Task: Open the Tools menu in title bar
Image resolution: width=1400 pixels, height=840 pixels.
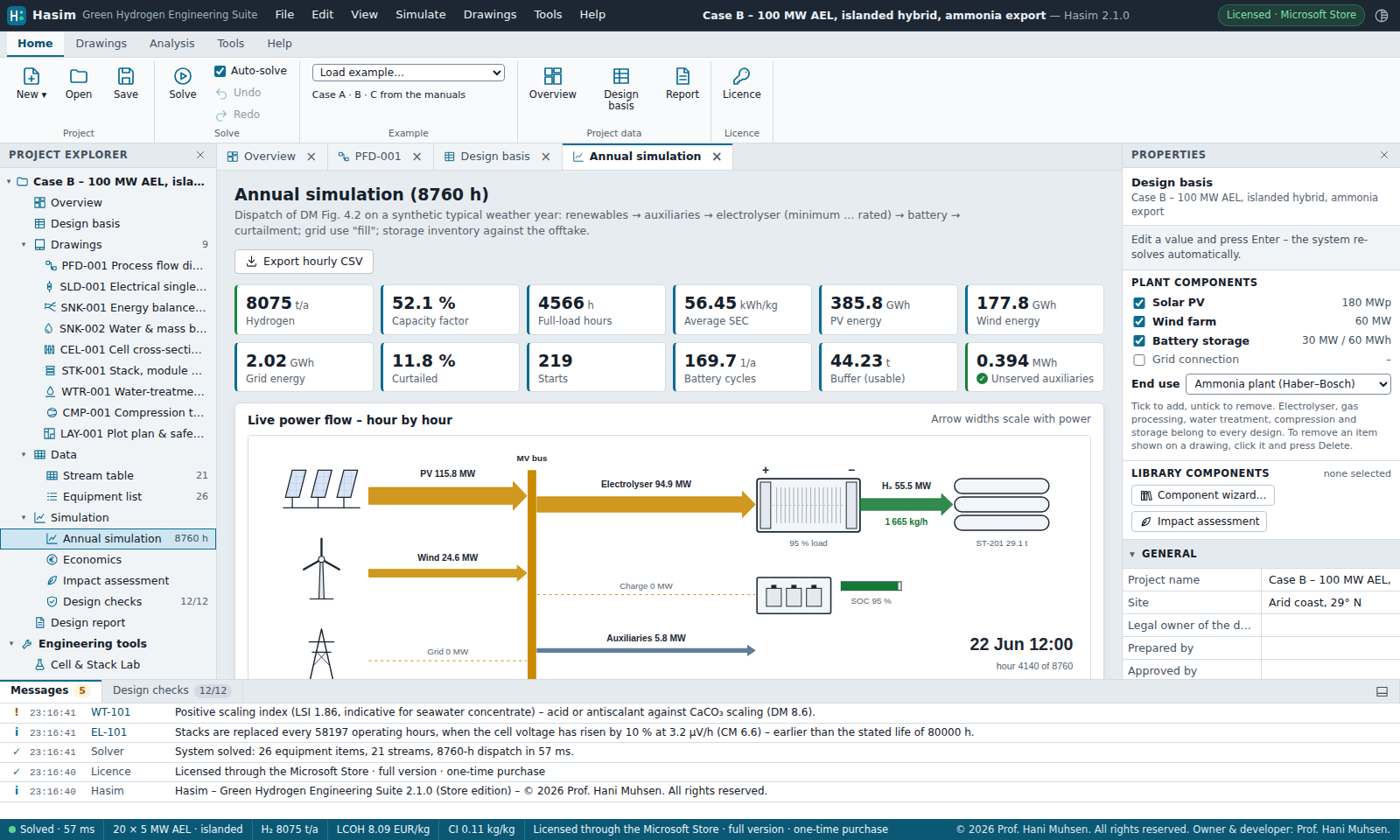Action: [549, 15]
